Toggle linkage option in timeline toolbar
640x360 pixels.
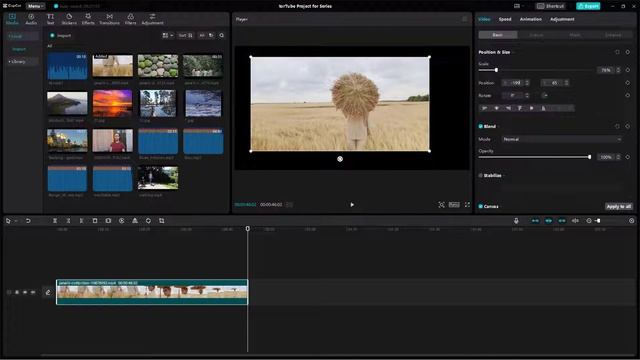coord(562,221)
